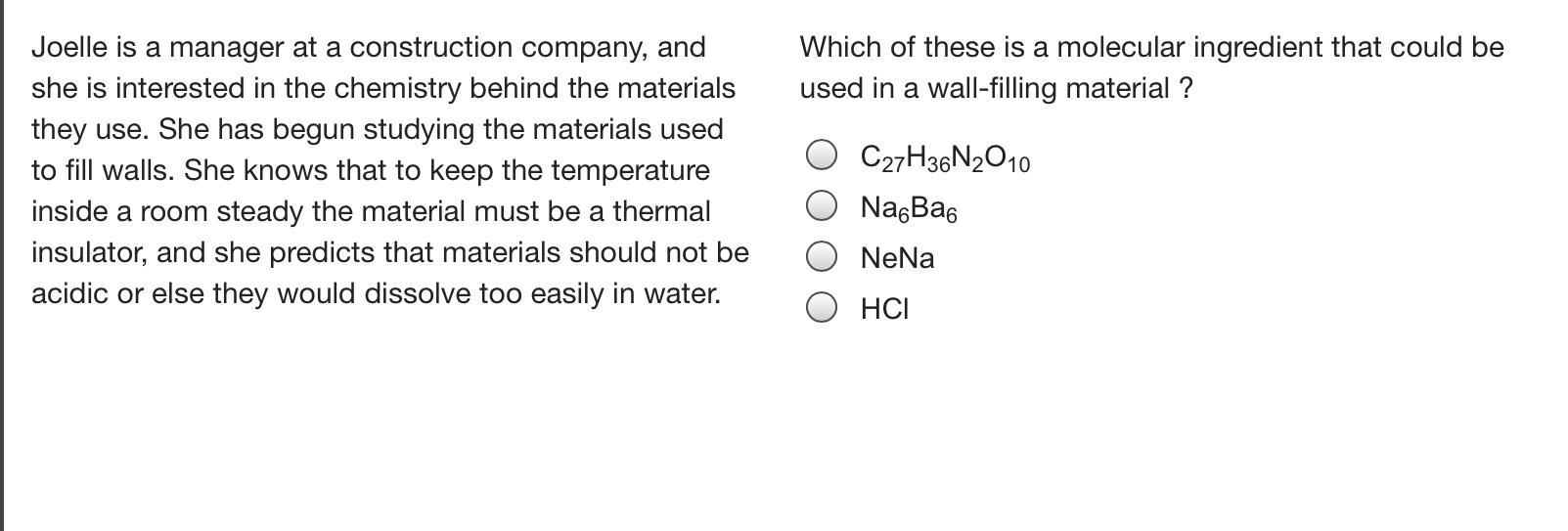Mark the HCl radio button
The image size is (1568, 531).
822,308
